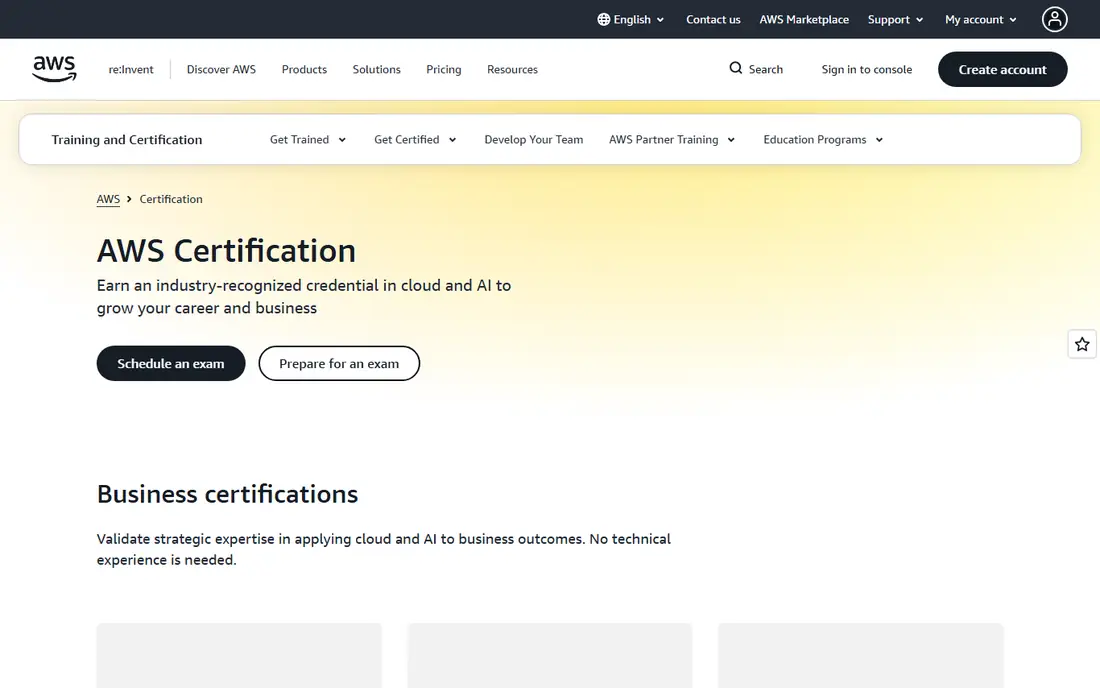Expand the Get Certified dropdown
The height and width of the screenshot is (688, 1100).
(415, 140)
